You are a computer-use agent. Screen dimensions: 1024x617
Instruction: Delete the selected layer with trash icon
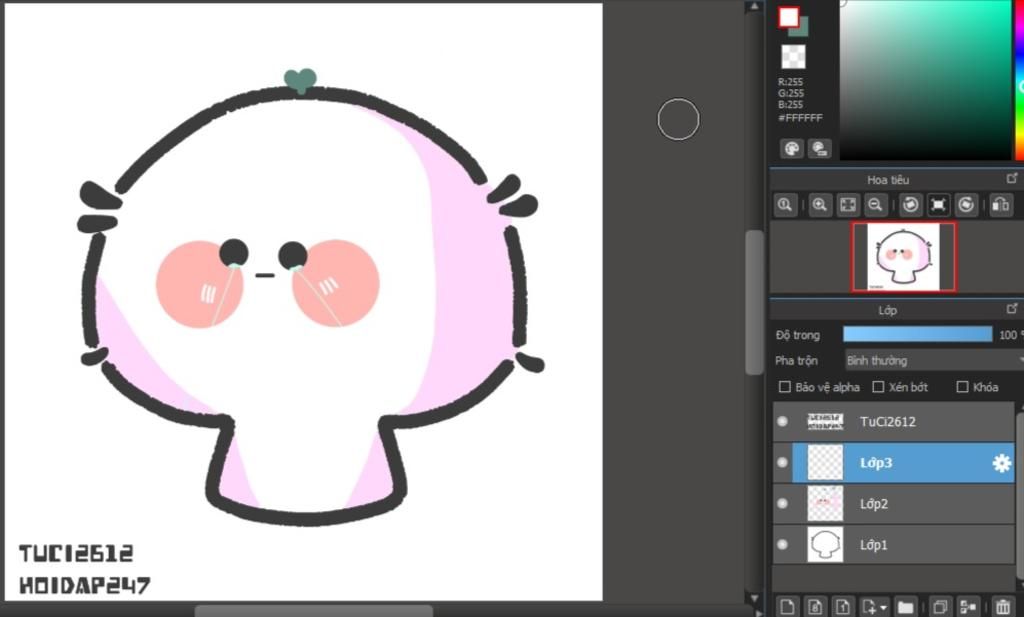tap(1002, 607)
